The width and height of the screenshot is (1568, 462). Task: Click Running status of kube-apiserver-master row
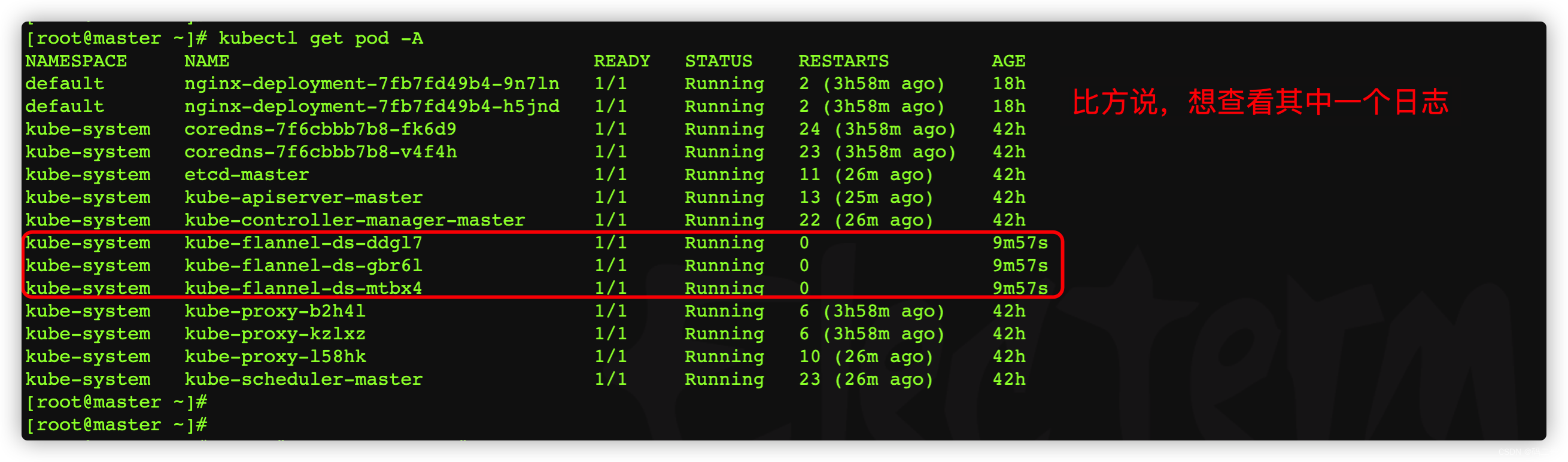(724, 197)
